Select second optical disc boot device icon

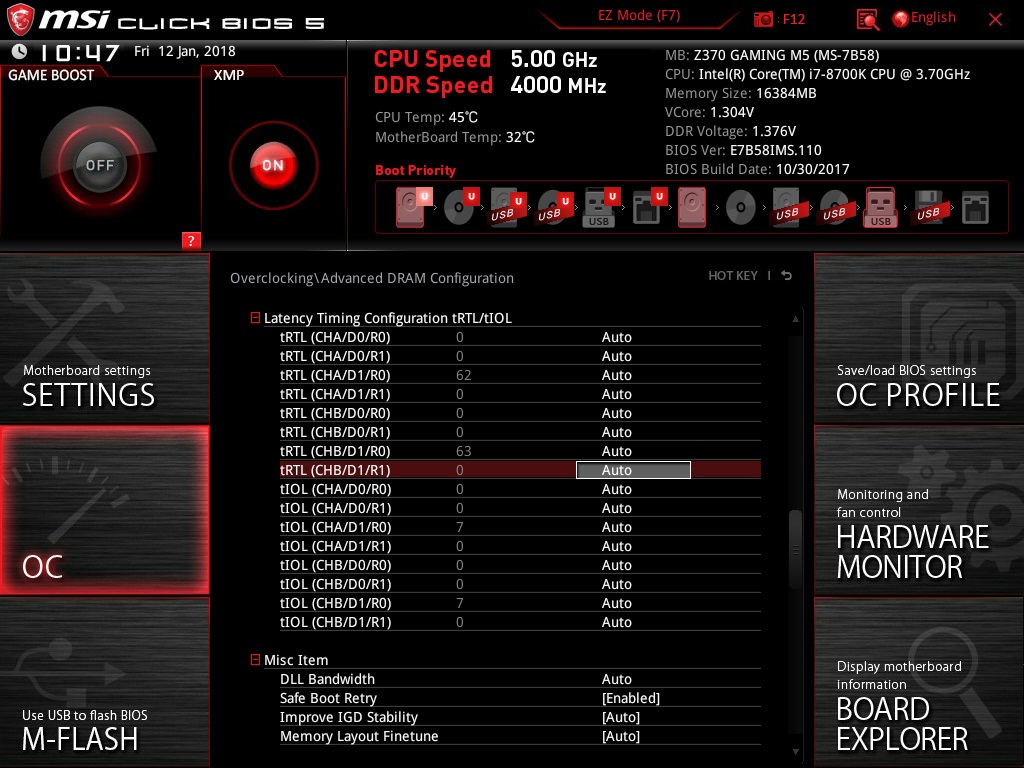point(460,207)
